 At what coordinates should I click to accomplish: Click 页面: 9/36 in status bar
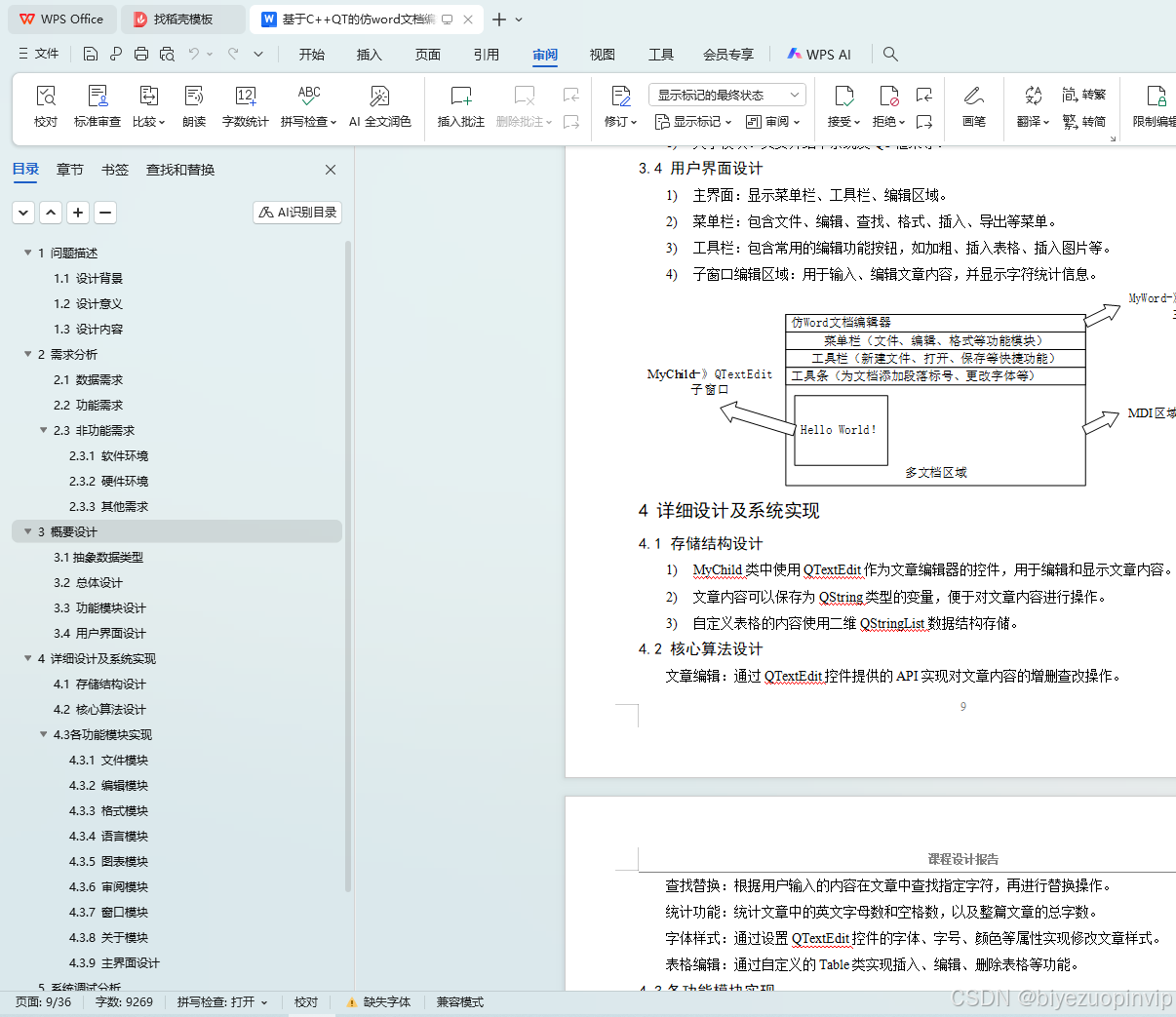click(44, 1002)
